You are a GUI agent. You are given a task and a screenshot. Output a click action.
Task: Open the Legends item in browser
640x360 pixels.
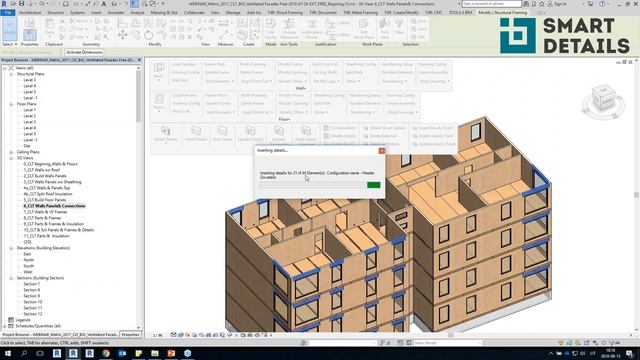point(23,320)
